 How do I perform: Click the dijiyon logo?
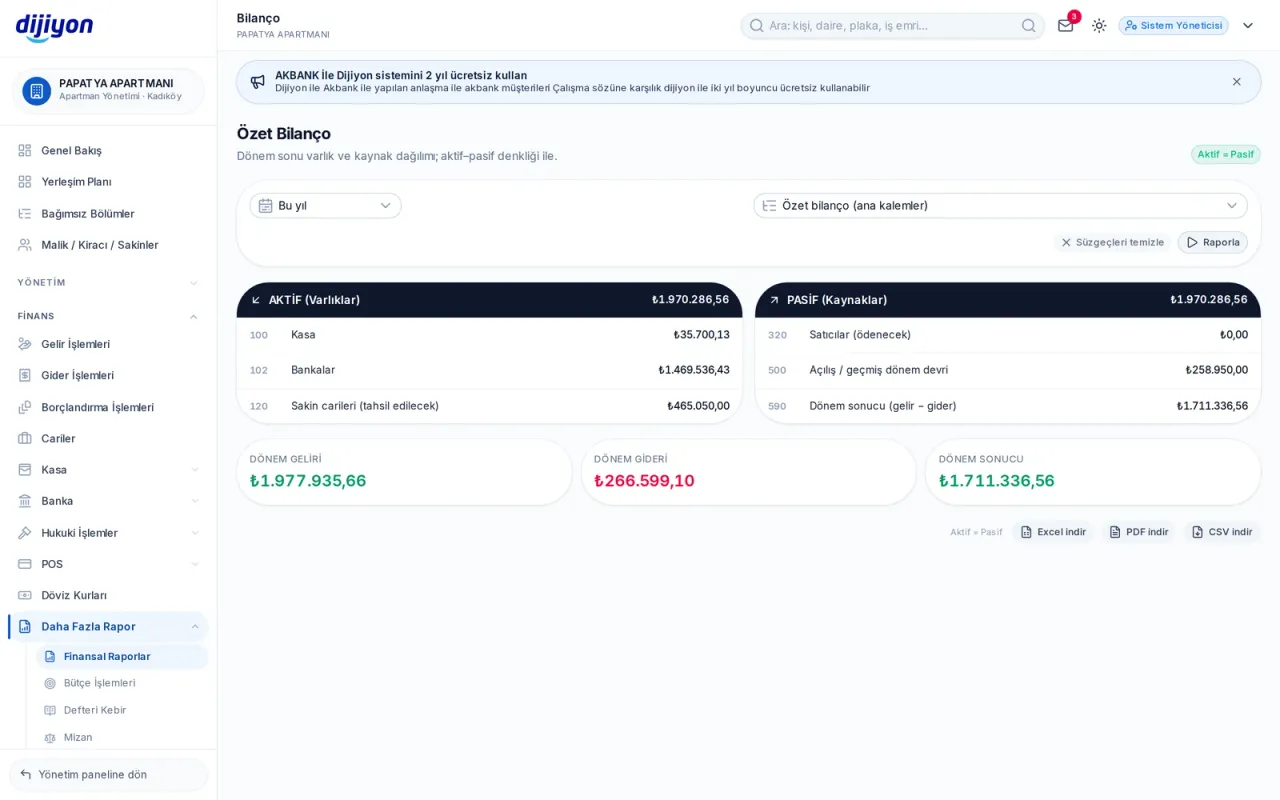(x=54, y=27)
